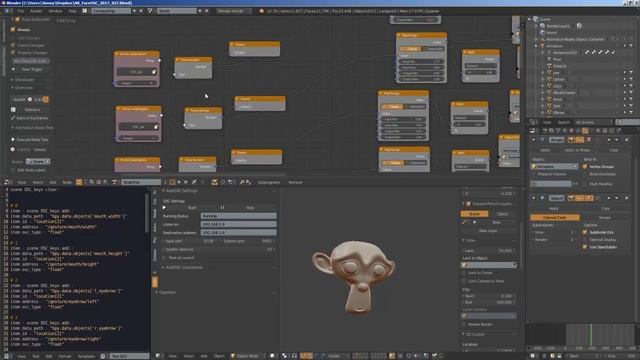640x360 pixels.
Task: Select Catmull-Clark subdivision type
Action: click(555, 218)
